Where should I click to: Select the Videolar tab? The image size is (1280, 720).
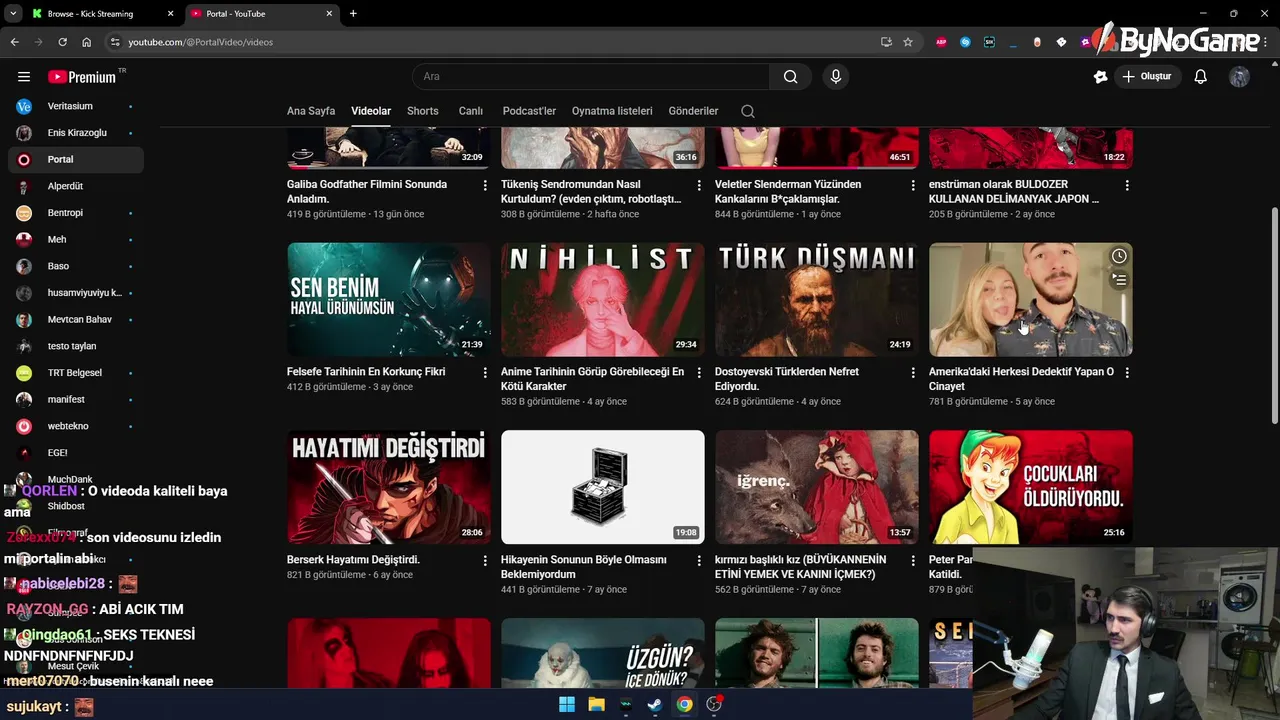[x=371, y=111]
